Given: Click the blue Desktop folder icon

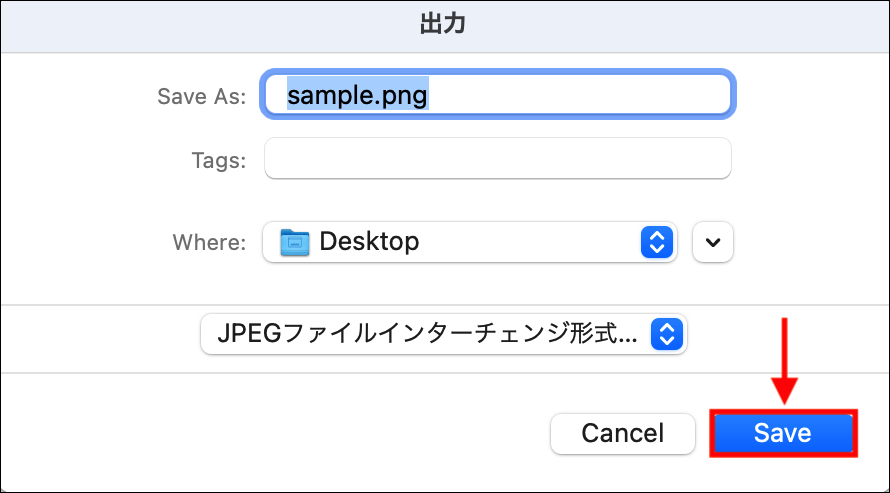Looking at the screenshot, I should coord(295,242).
